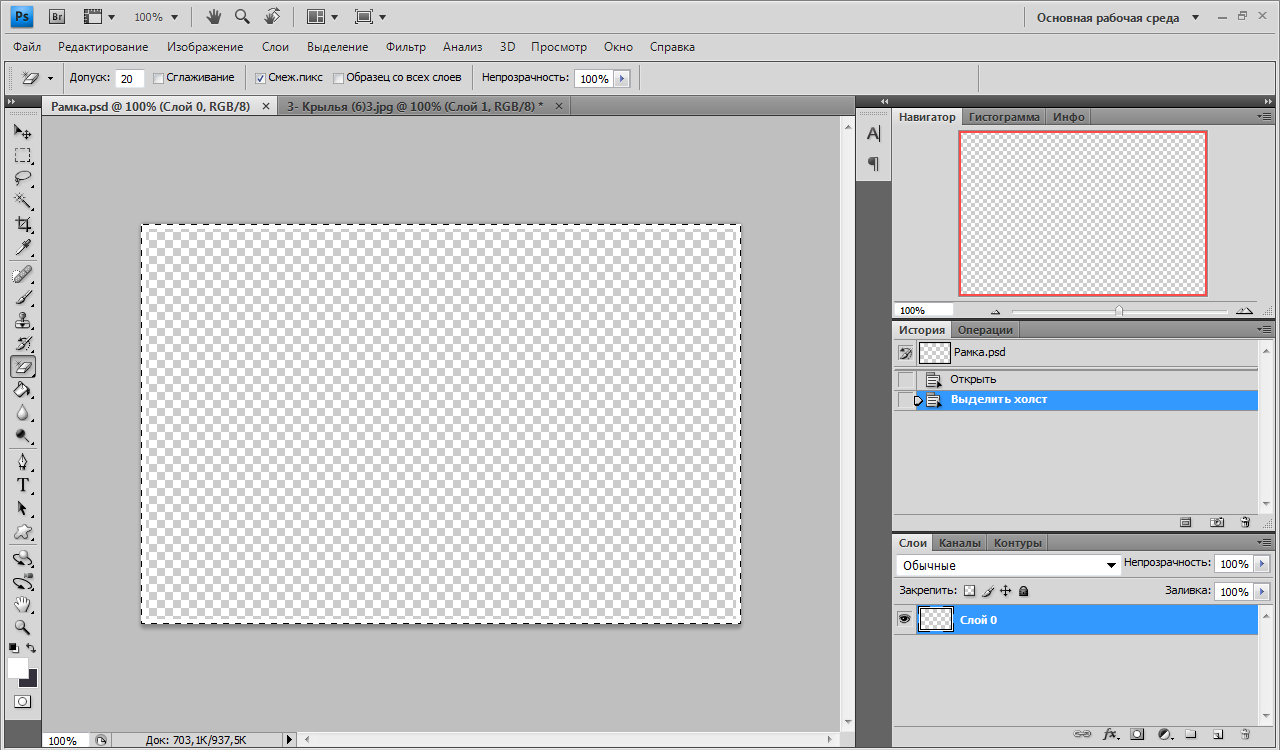The image size is (1280, 750).
Task: Open the Paragraph panel icon
Action: pyautogui.click(x=873, y=164)
